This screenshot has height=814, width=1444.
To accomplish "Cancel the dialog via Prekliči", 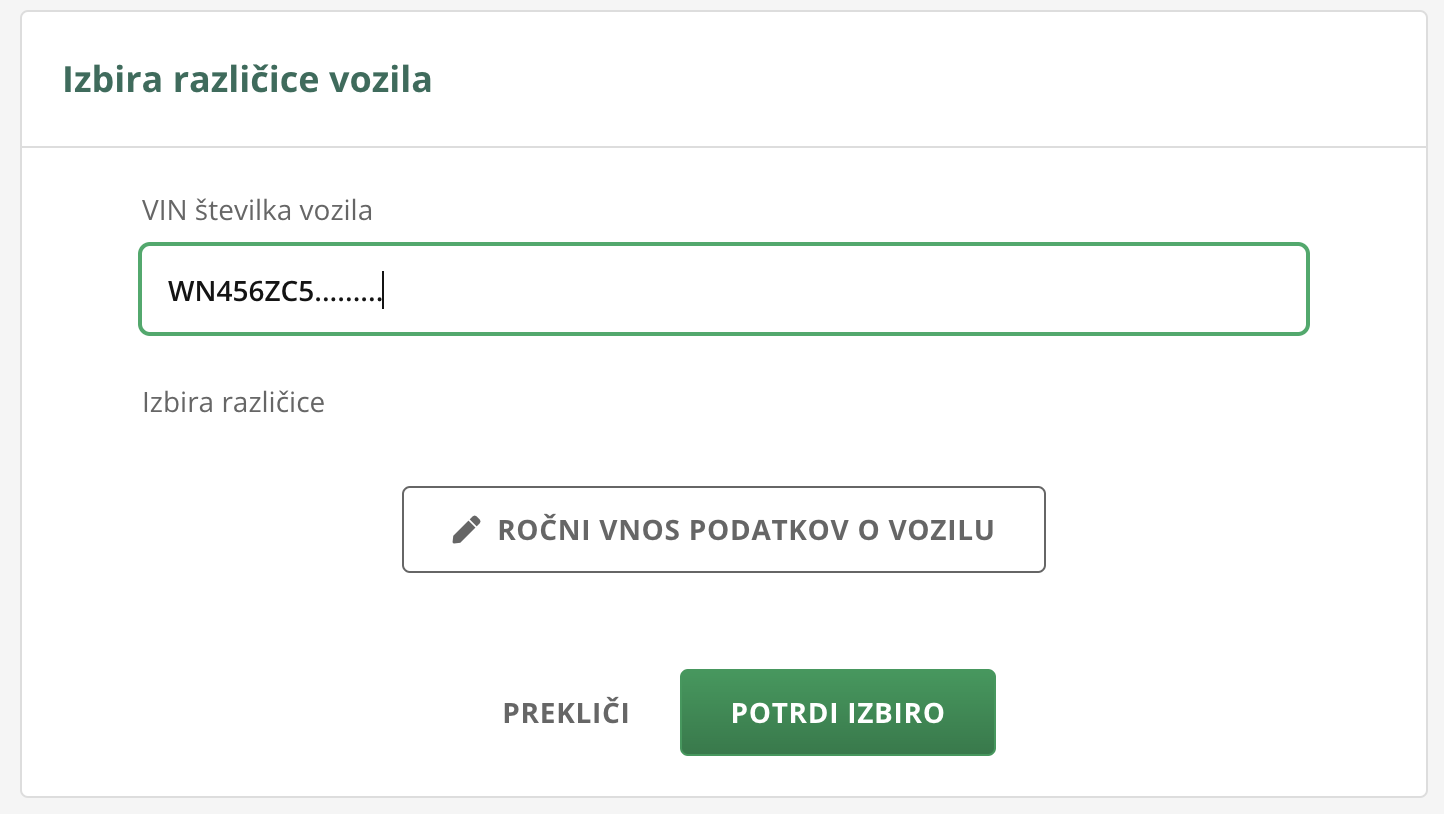I will (x=566, y=713).
